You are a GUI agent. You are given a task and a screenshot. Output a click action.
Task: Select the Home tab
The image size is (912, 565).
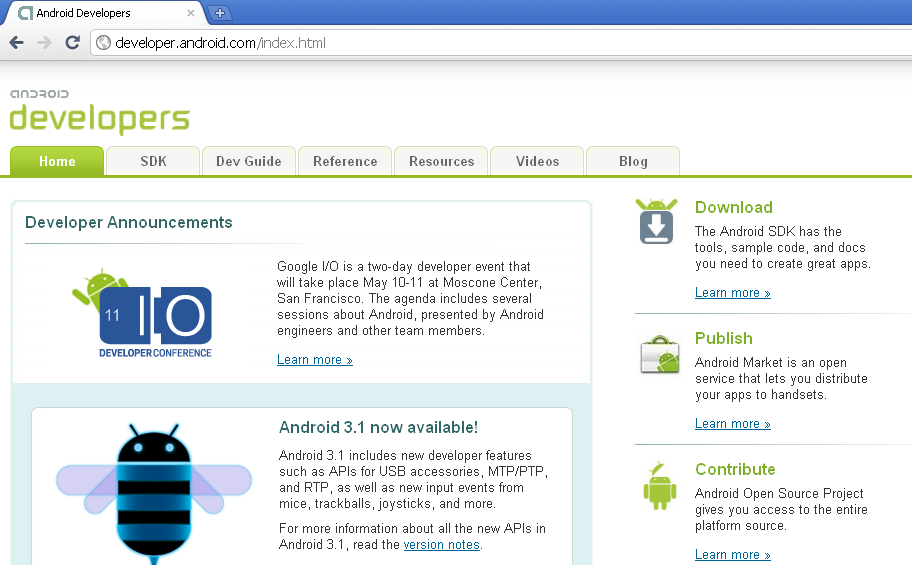click(x=57, y=161)
